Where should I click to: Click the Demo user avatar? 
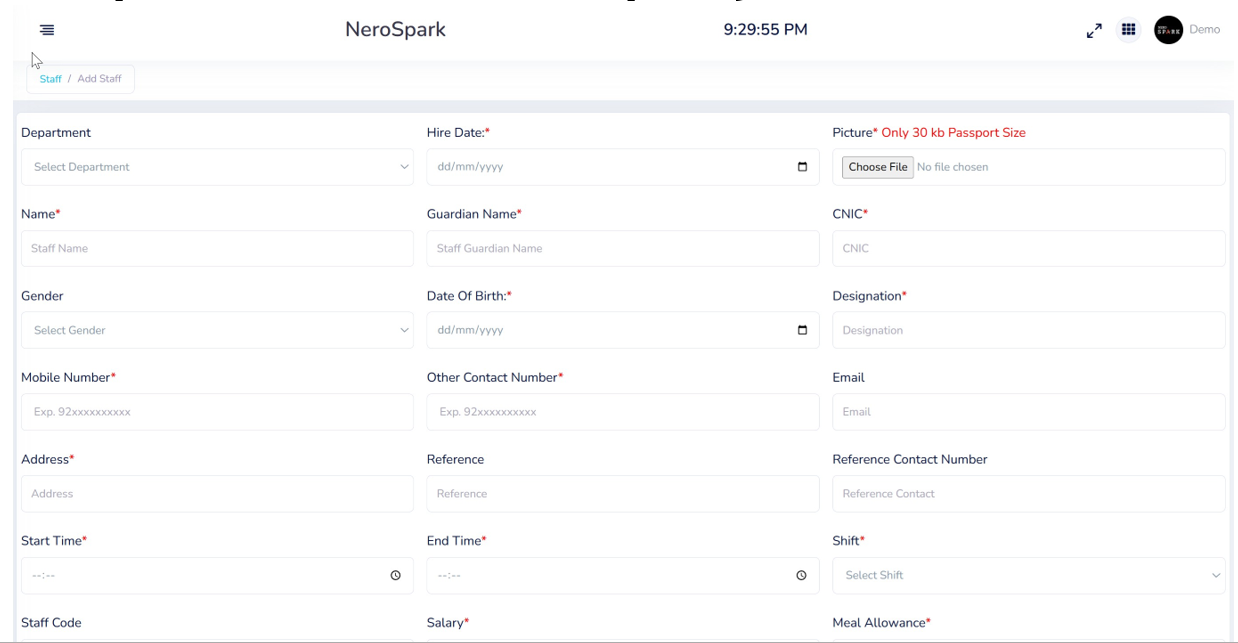(1168, 30)
